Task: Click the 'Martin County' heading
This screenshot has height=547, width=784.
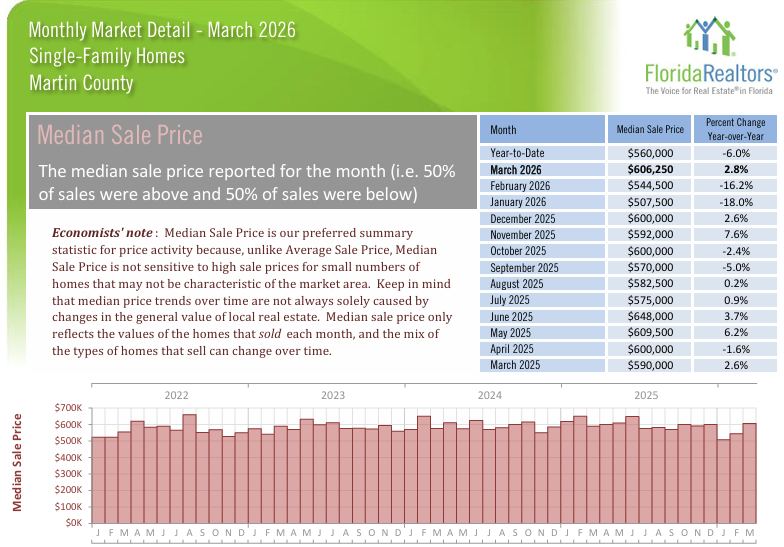Action: [x=81, y=82]
